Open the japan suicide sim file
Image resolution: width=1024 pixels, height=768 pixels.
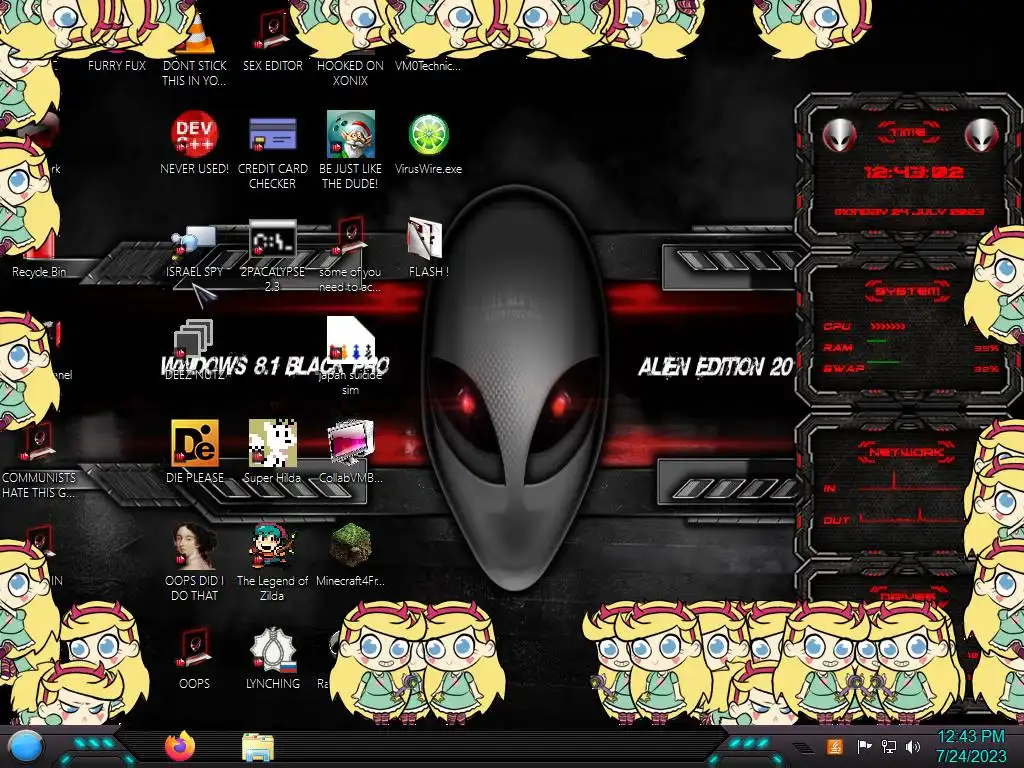351,340
